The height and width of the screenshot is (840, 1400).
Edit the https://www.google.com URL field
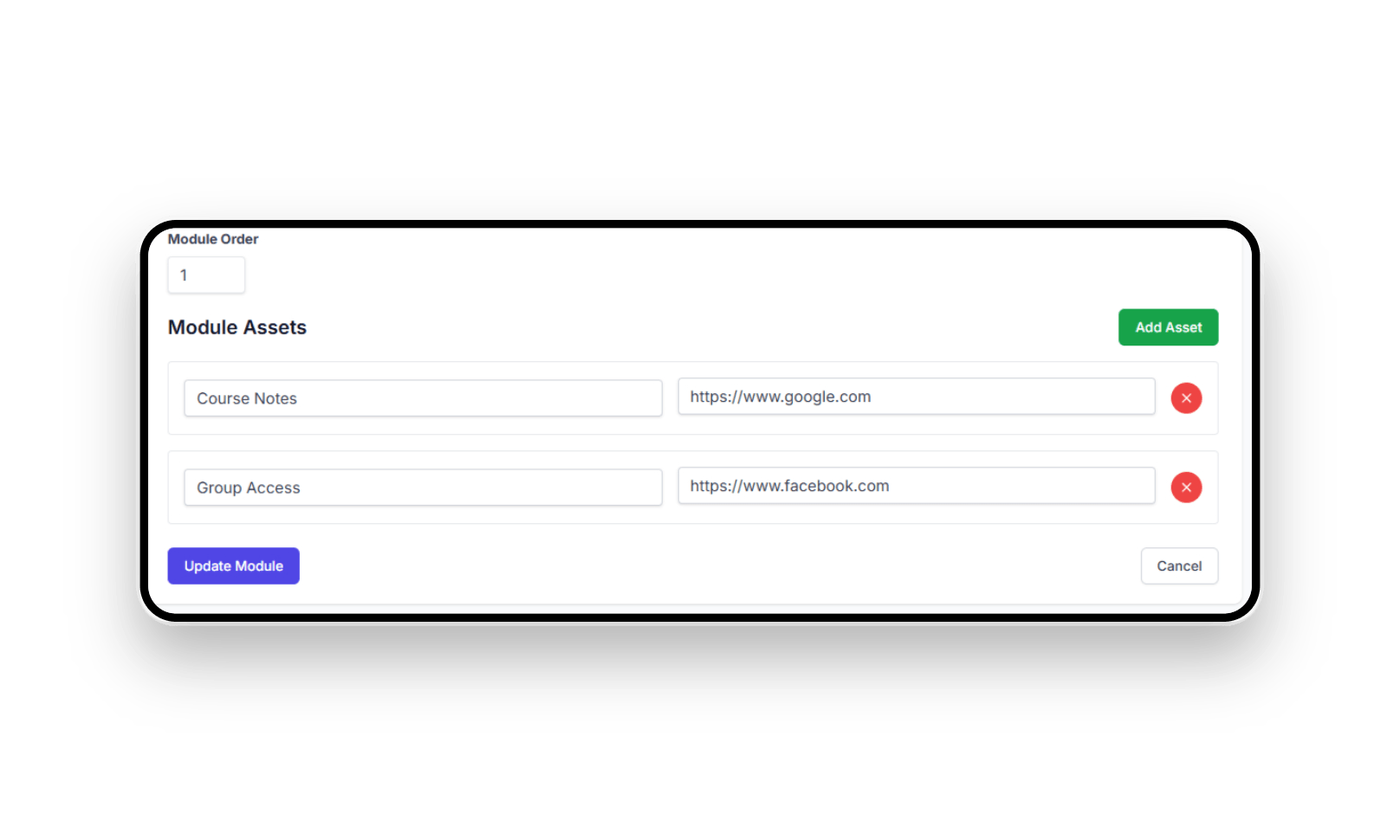(916, 397)
